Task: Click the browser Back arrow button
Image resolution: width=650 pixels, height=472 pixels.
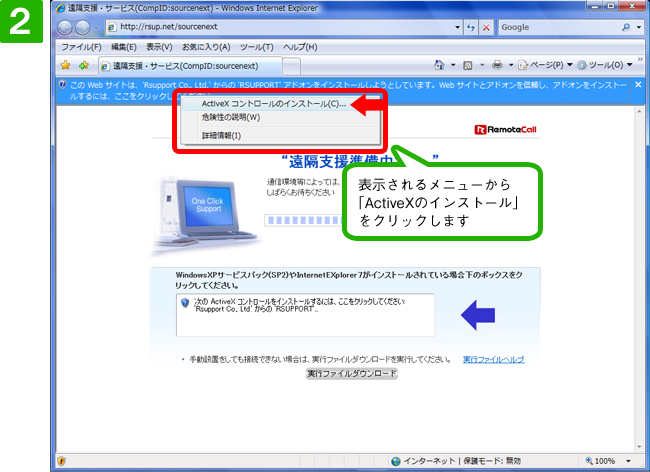Action: coord(65,27)
